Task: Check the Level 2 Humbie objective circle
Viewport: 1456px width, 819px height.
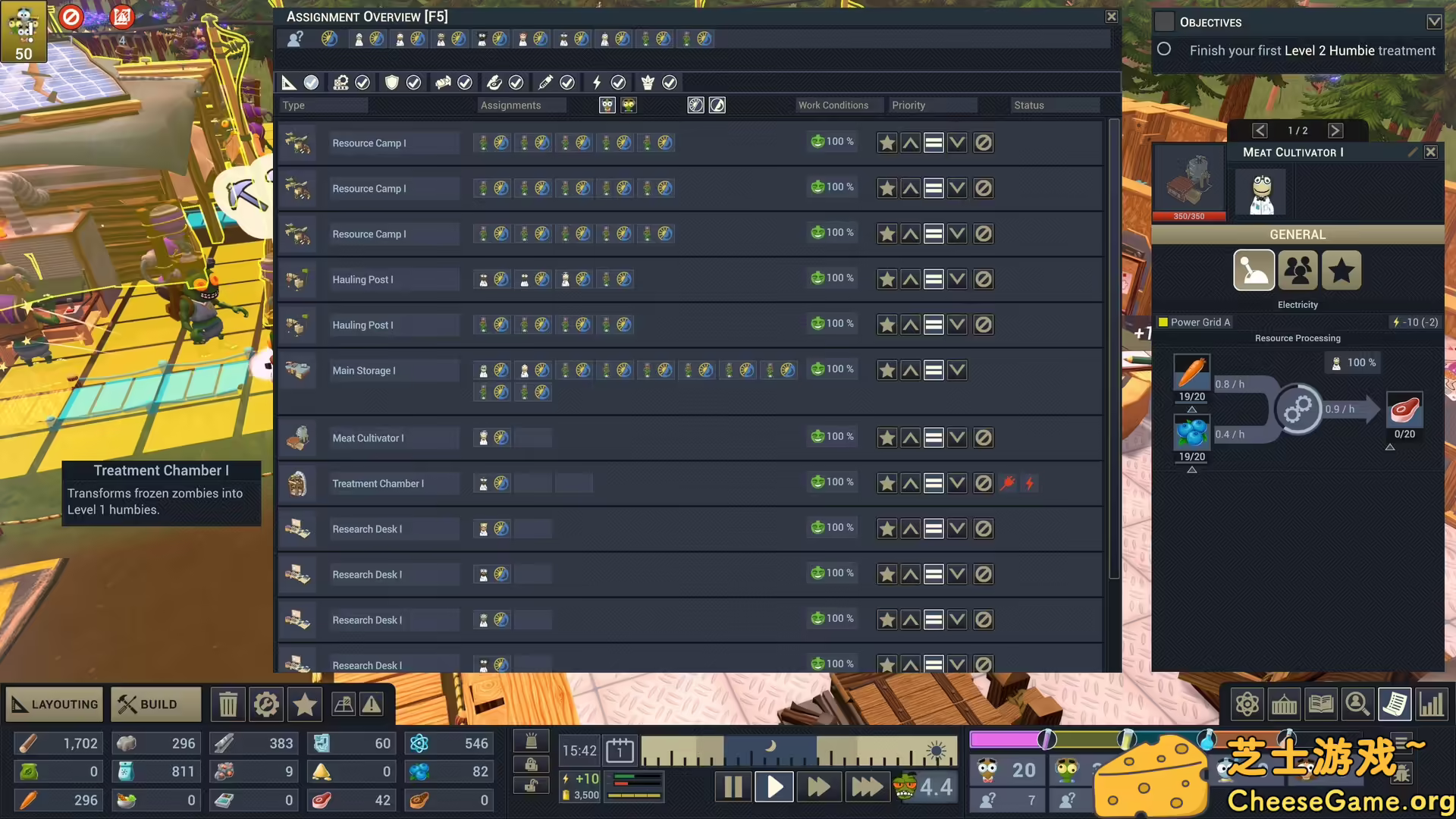Action: (1164, 49)
